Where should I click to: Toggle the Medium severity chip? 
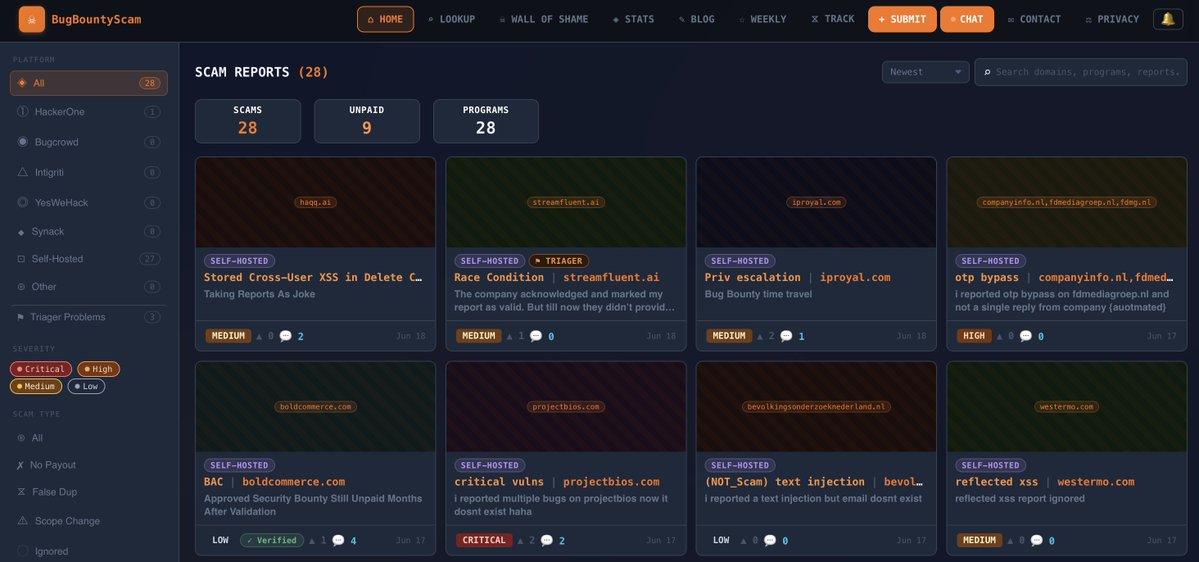coord(36,387)
